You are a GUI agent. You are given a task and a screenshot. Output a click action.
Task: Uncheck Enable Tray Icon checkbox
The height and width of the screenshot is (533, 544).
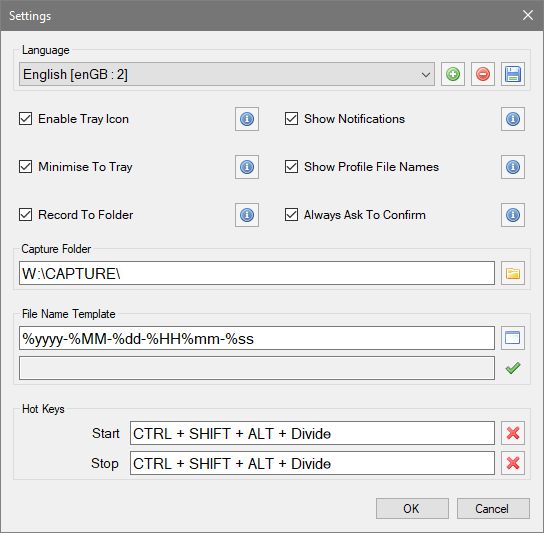26,119
